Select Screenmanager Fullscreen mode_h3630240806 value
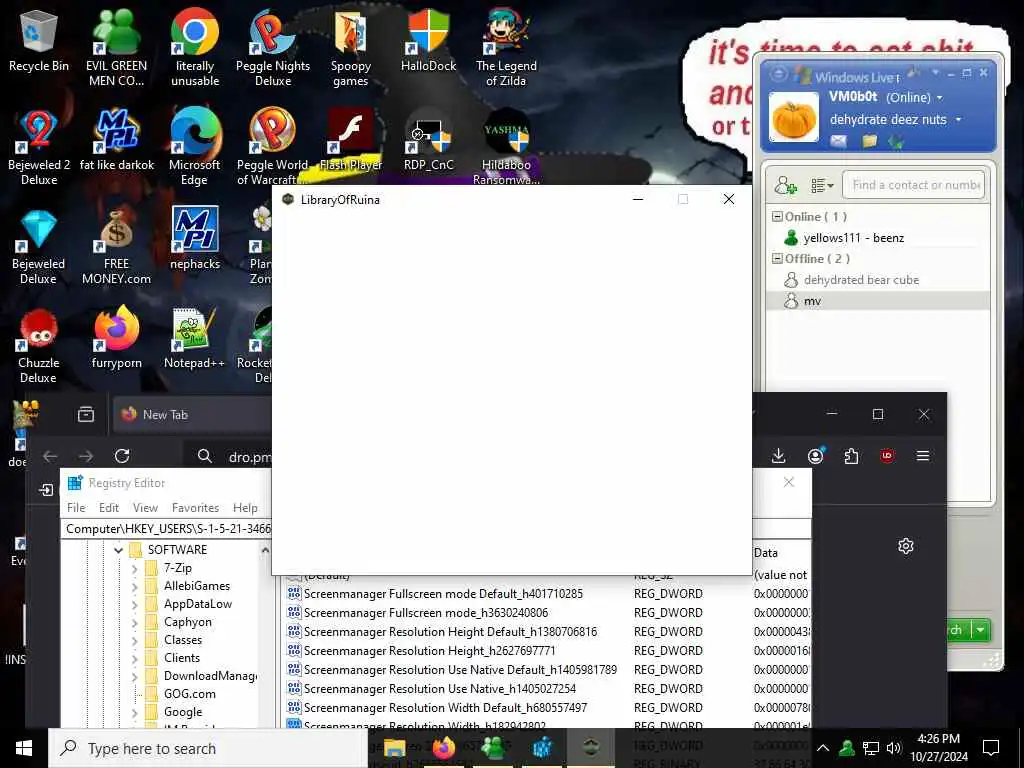 [x=426, y=613]
